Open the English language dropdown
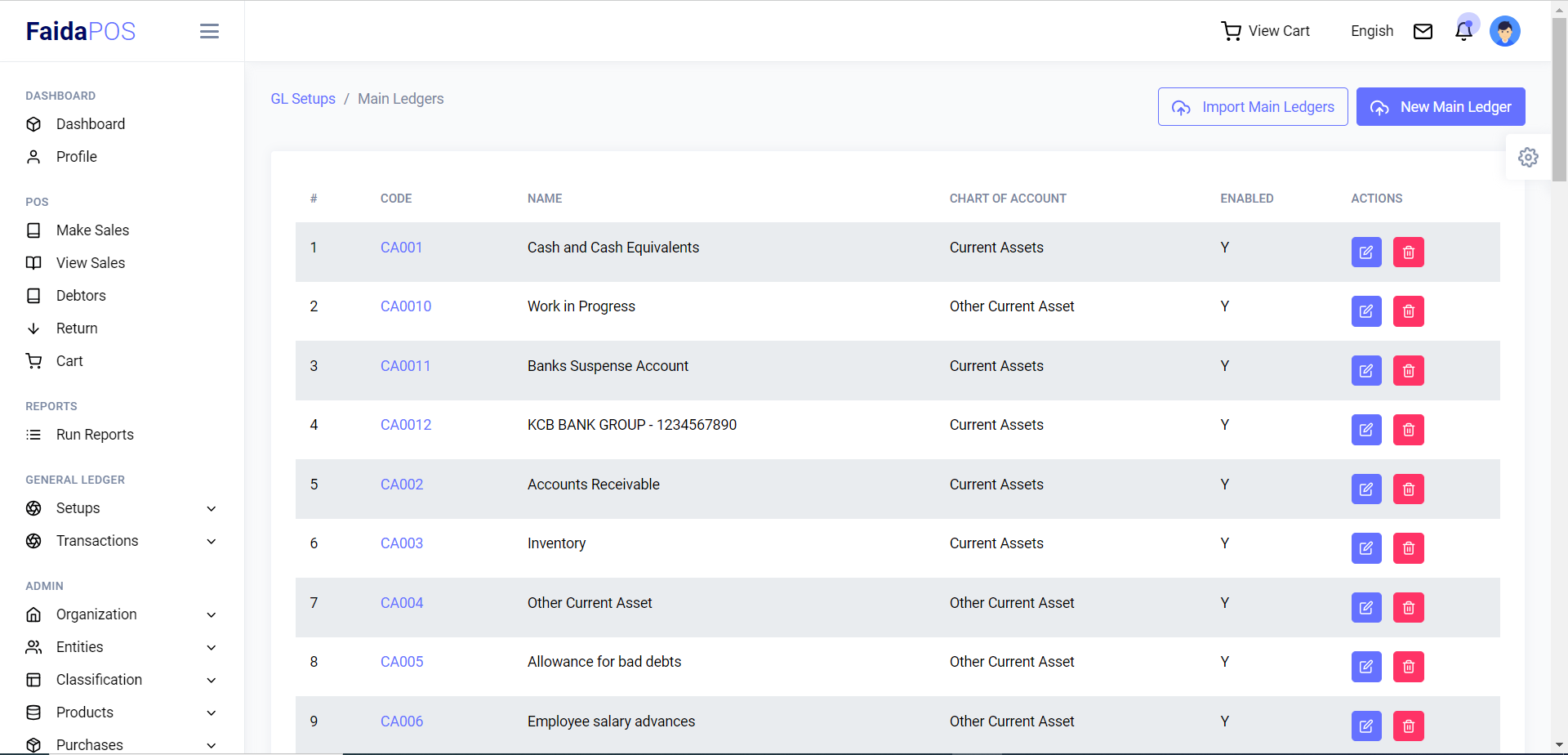1568x755 pixels. (x=1371, y=31)
